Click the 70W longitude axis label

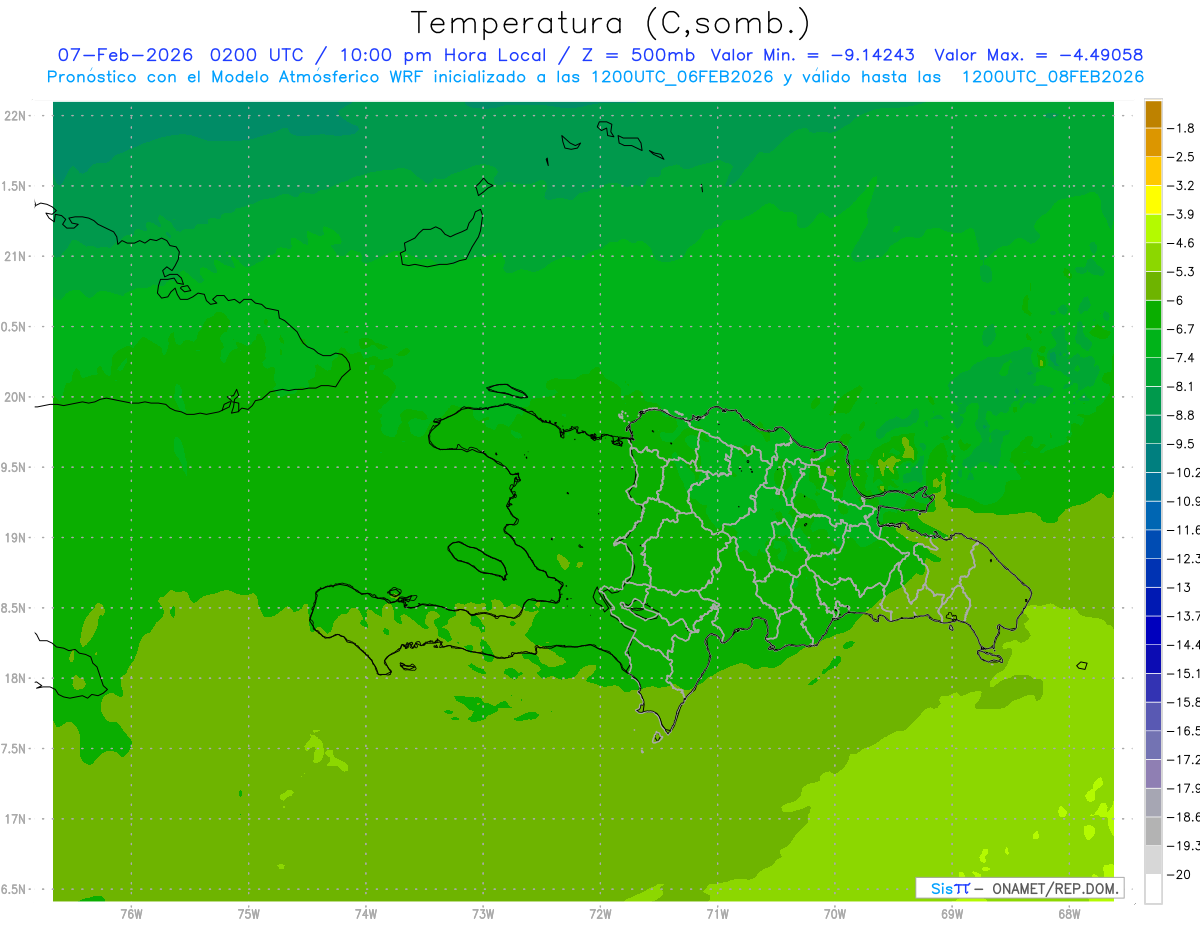[x=835, y=914]
